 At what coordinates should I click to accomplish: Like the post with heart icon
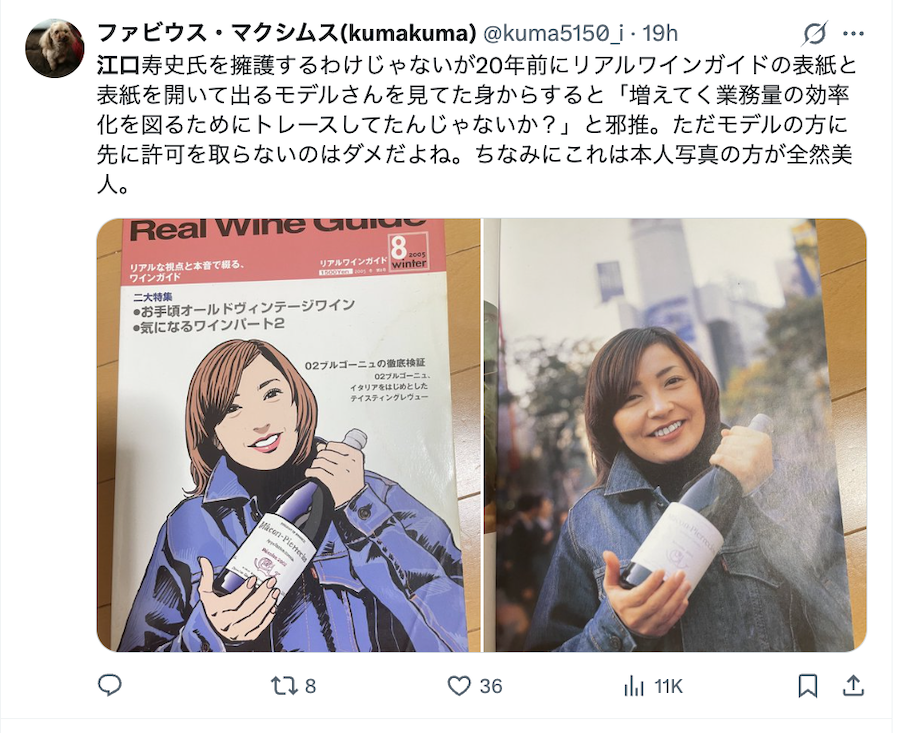459,686
